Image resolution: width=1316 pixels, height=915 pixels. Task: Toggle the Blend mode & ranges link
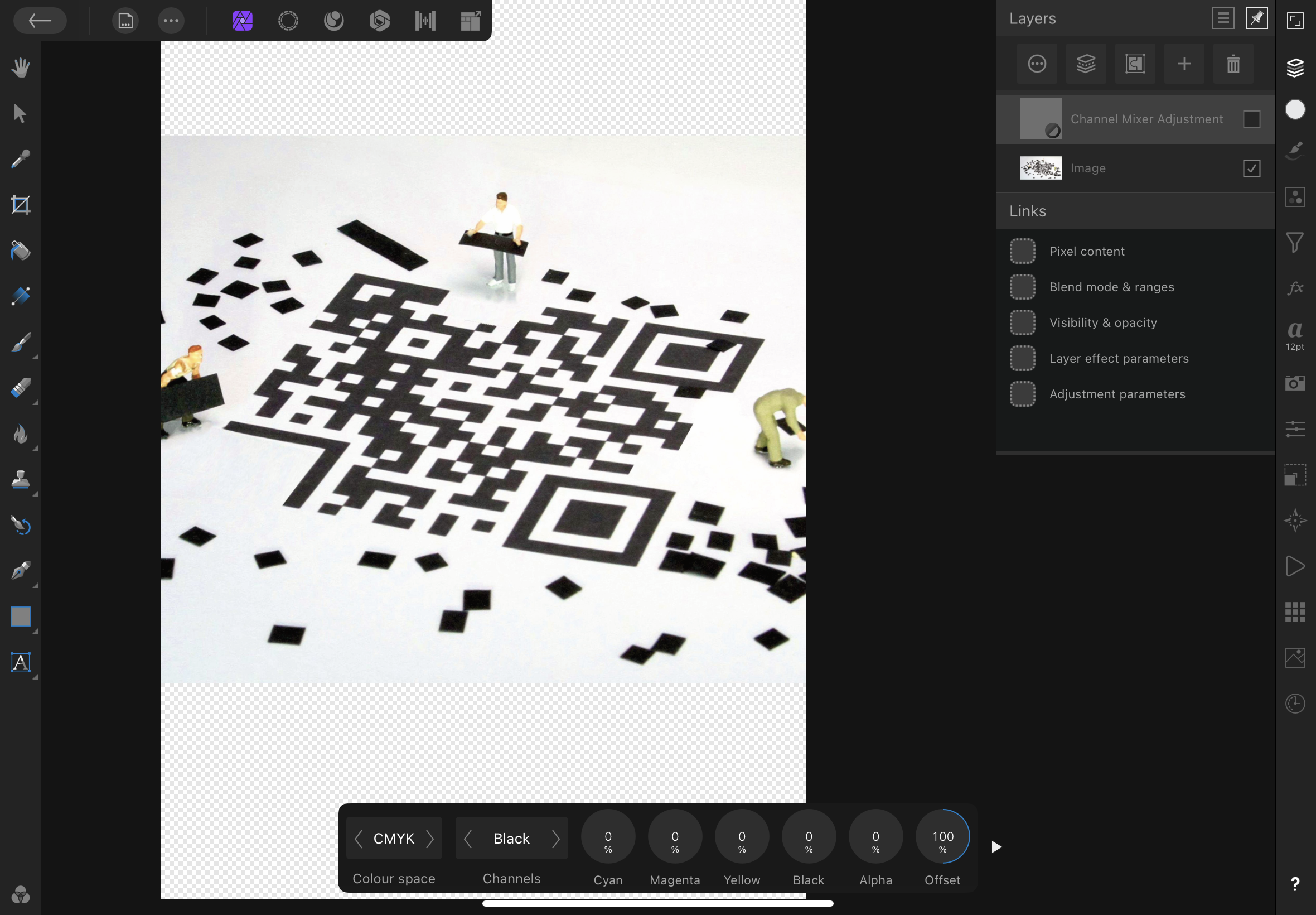coord(1023,287)
